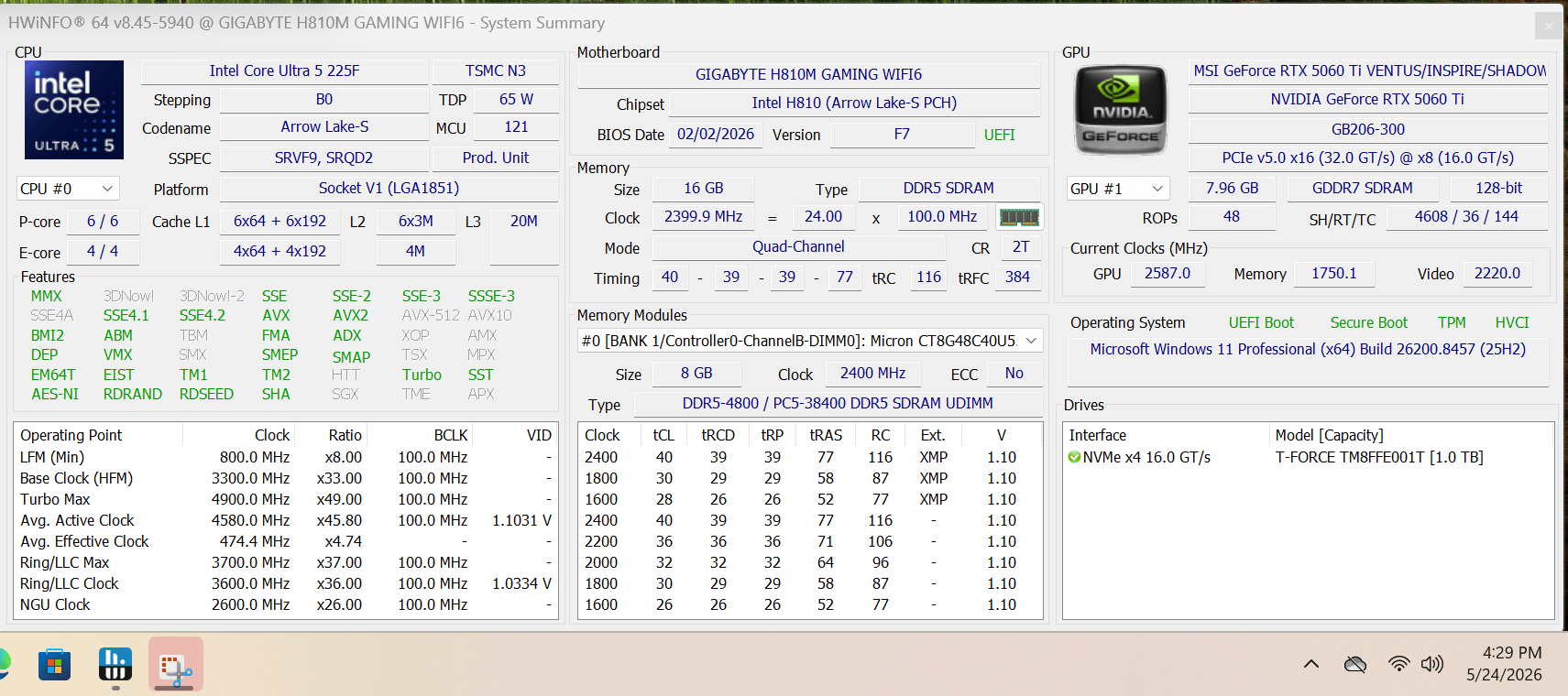Click the Intel Core Ultra 5 225F field
Viewport: 1568px width, 696px height.
pos(284,71)
